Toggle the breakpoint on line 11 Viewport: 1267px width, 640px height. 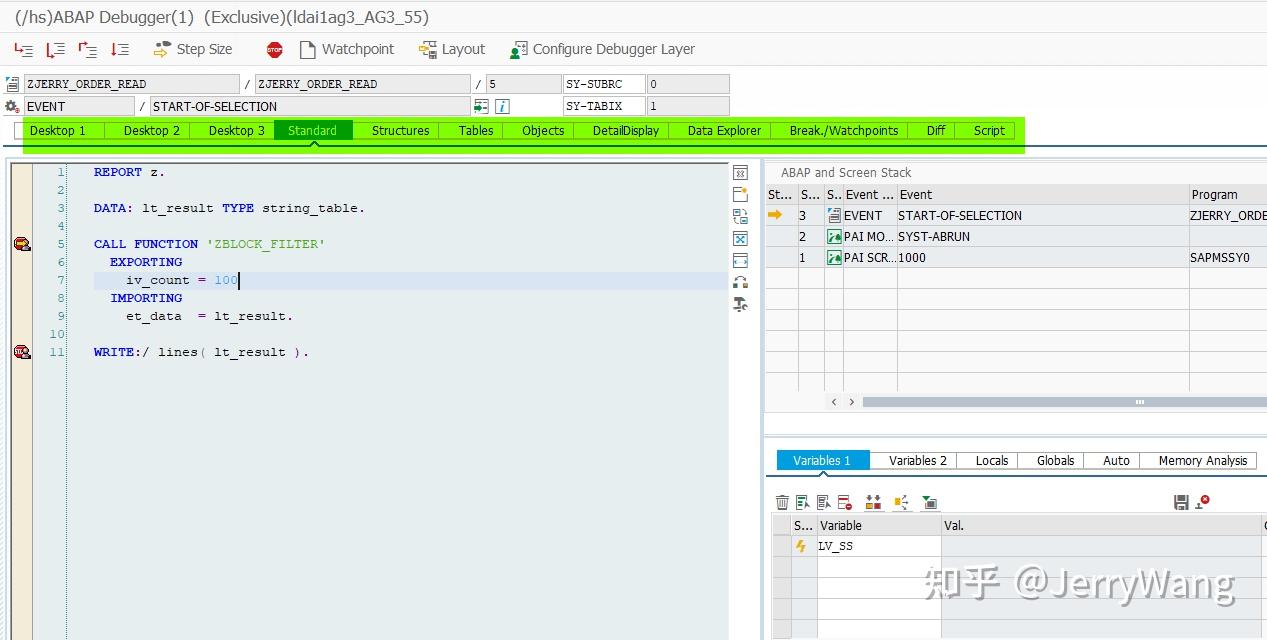[x=22, y=351]
